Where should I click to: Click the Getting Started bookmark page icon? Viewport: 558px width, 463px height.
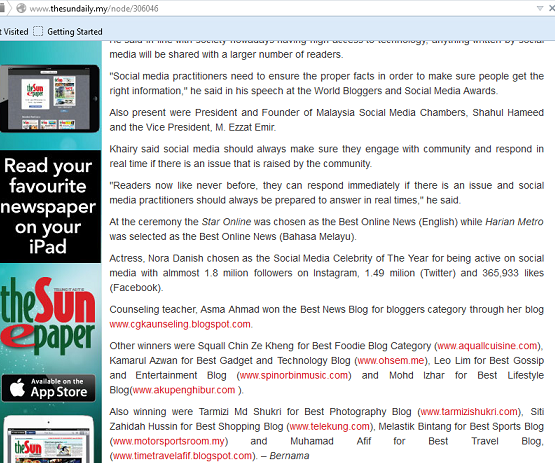[x=38, y=31]
